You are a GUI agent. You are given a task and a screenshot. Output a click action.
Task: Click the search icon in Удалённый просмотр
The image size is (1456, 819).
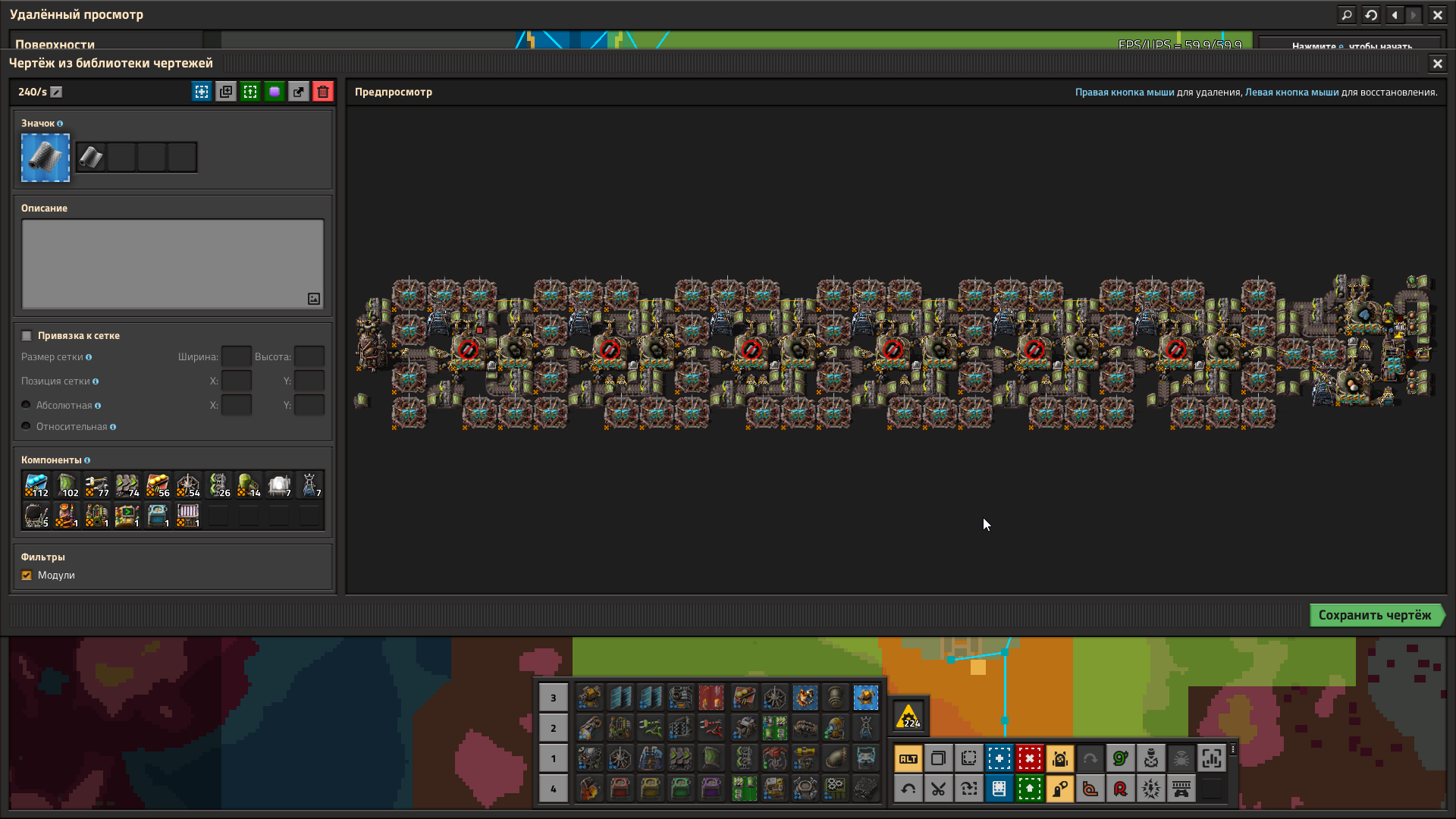pyautogui.click(x=1347, y=14)
